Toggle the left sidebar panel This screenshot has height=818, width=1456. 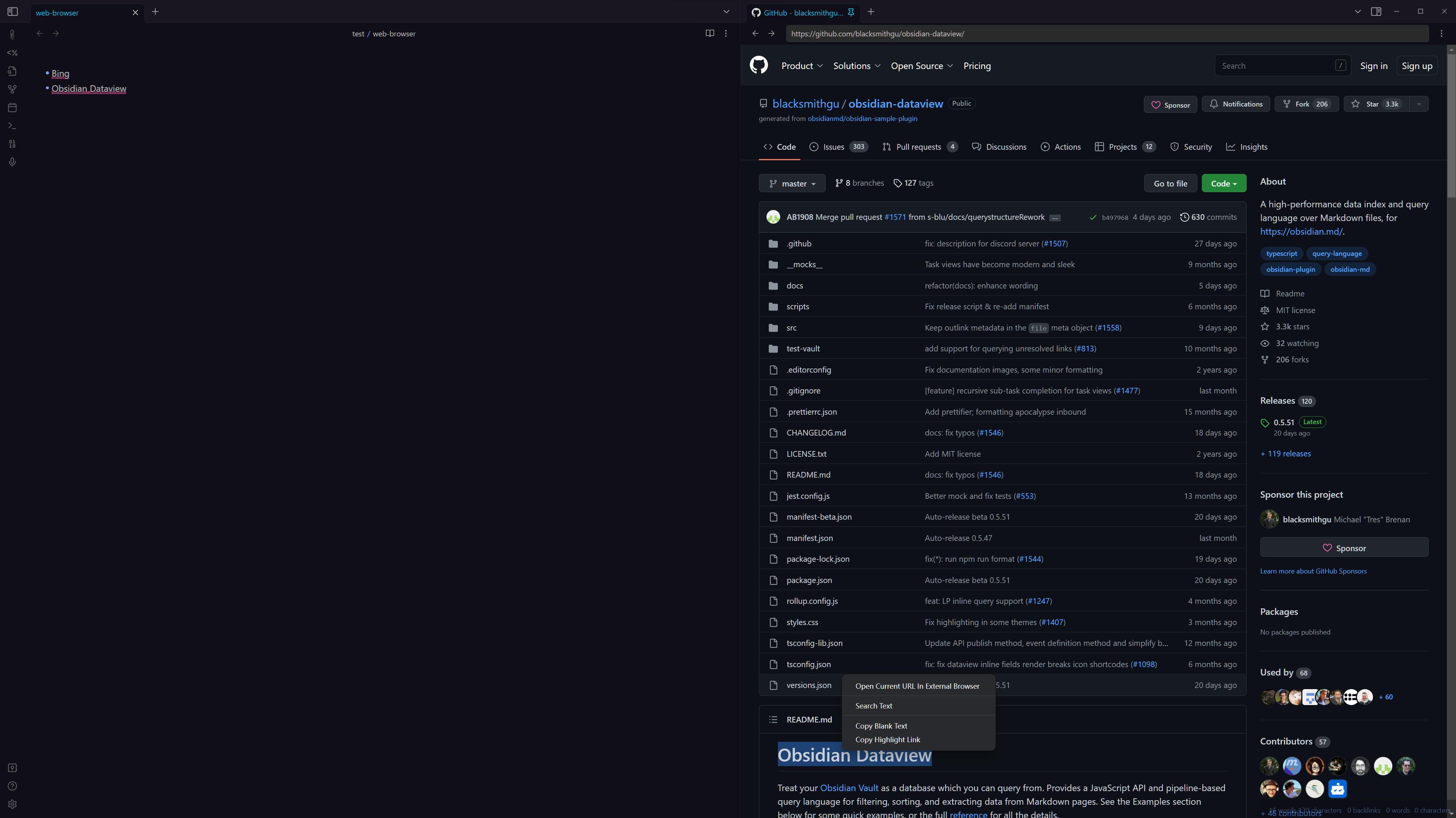click(13, 11)
